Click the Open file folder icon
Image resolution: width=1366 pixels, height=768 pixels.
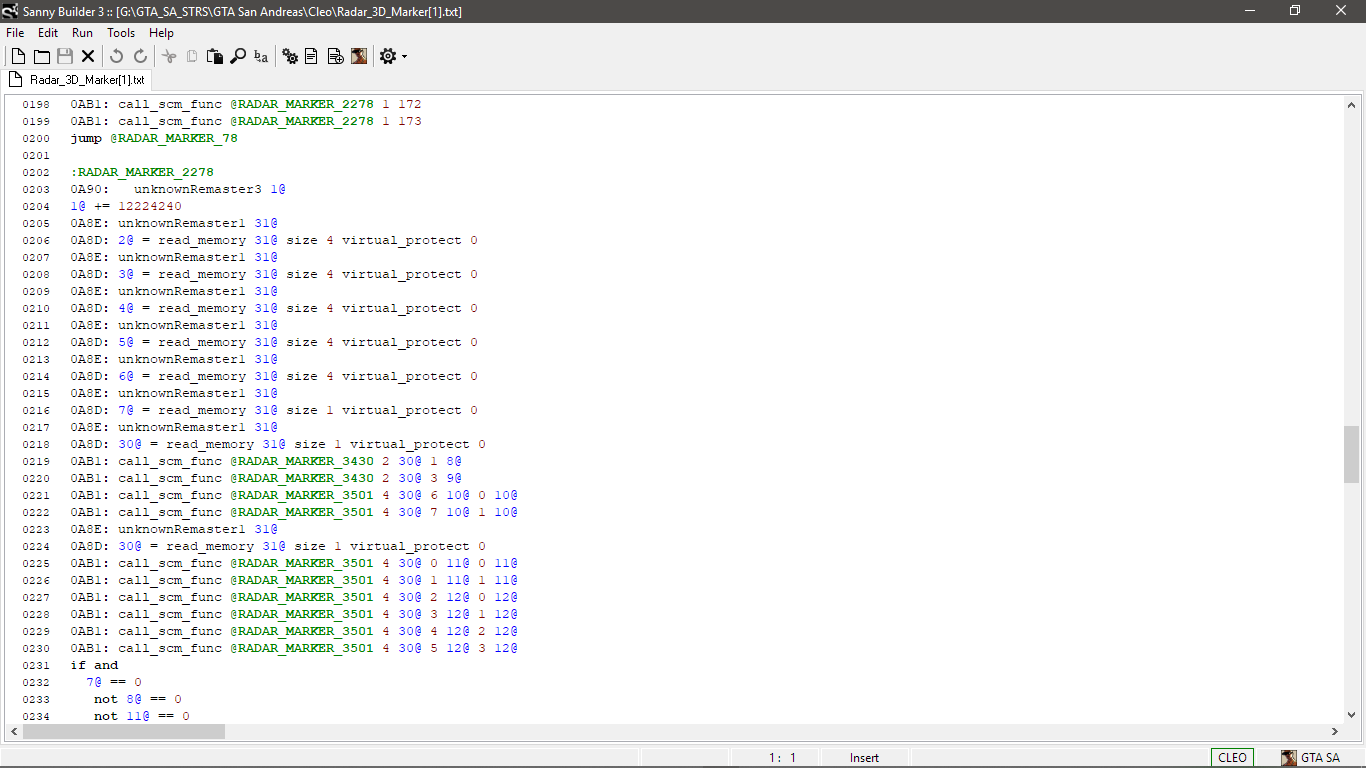pos(41,56)
